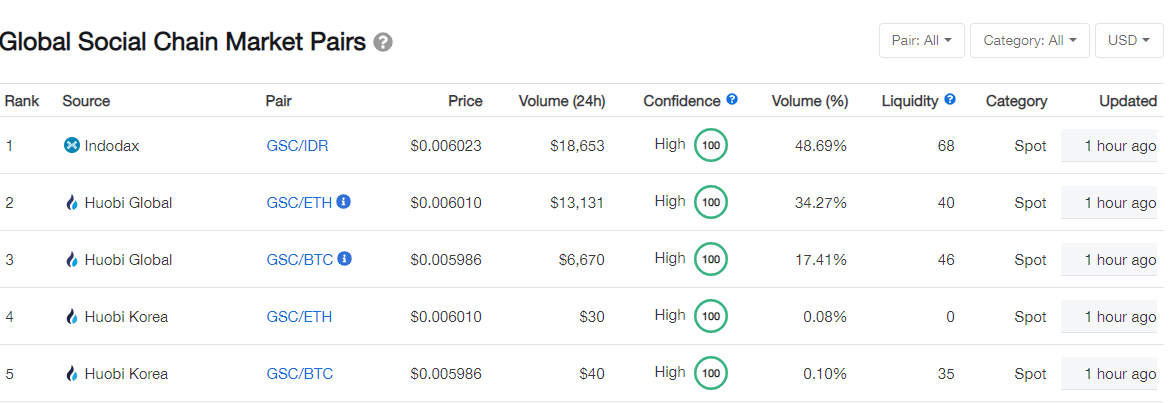1169x403 pixels.
Task: Click the $18,653 volume value
Action: pyautogui.click(x=577, y=146)
